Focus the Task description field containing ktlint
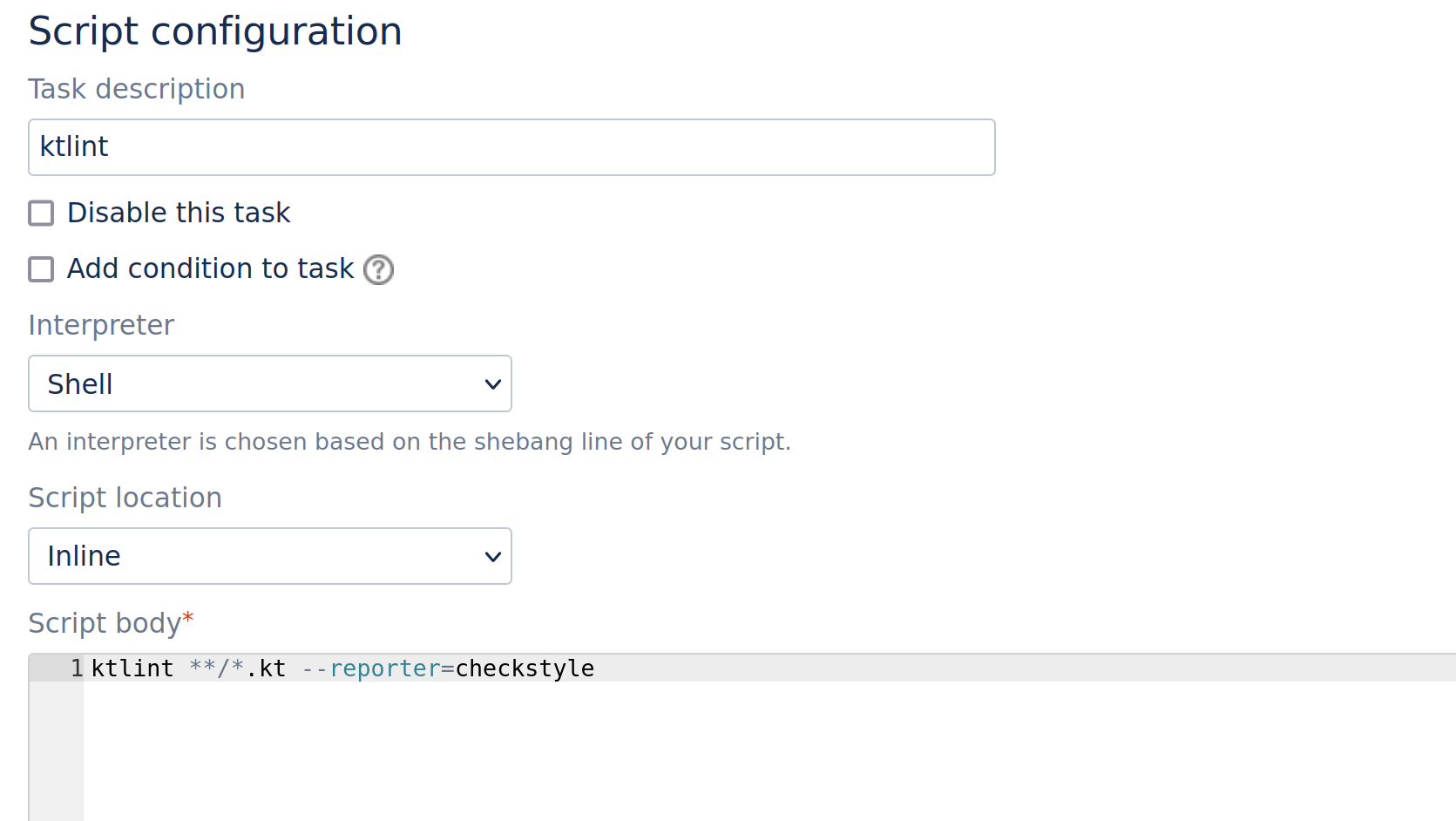 point(511,147)
